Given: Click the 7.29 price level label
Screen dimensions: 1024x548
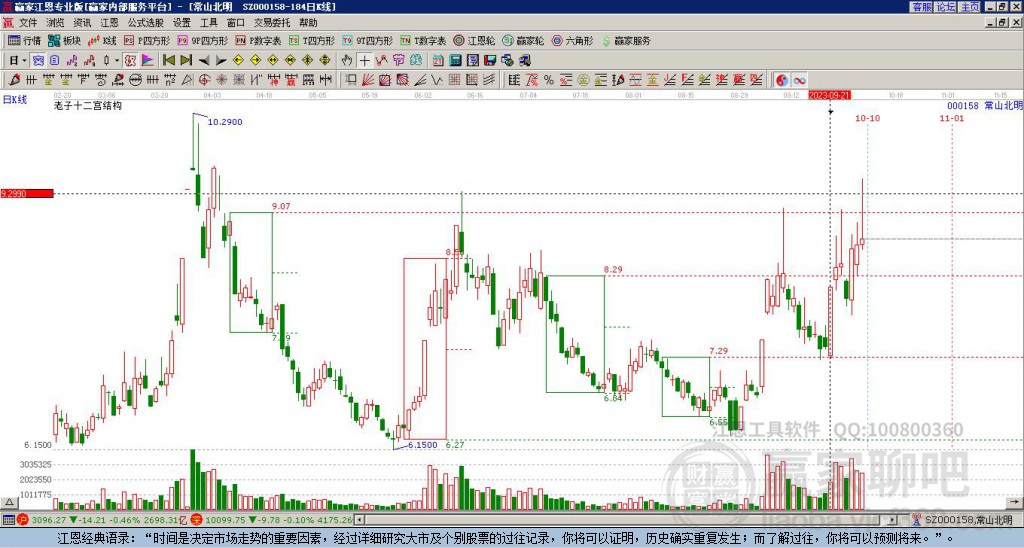Looking at the screenshot, I should 718,351.
